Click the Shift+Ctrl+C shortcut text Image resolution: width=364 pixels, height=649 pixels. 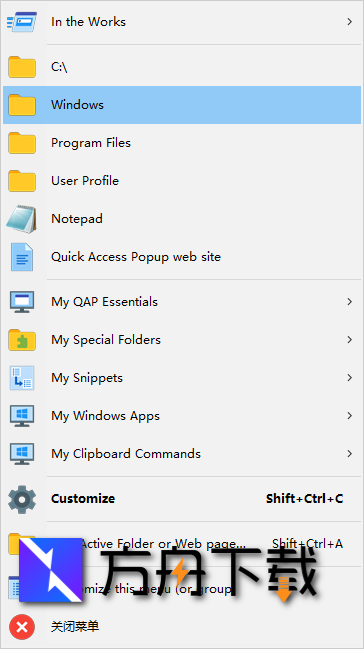(304, 499)
